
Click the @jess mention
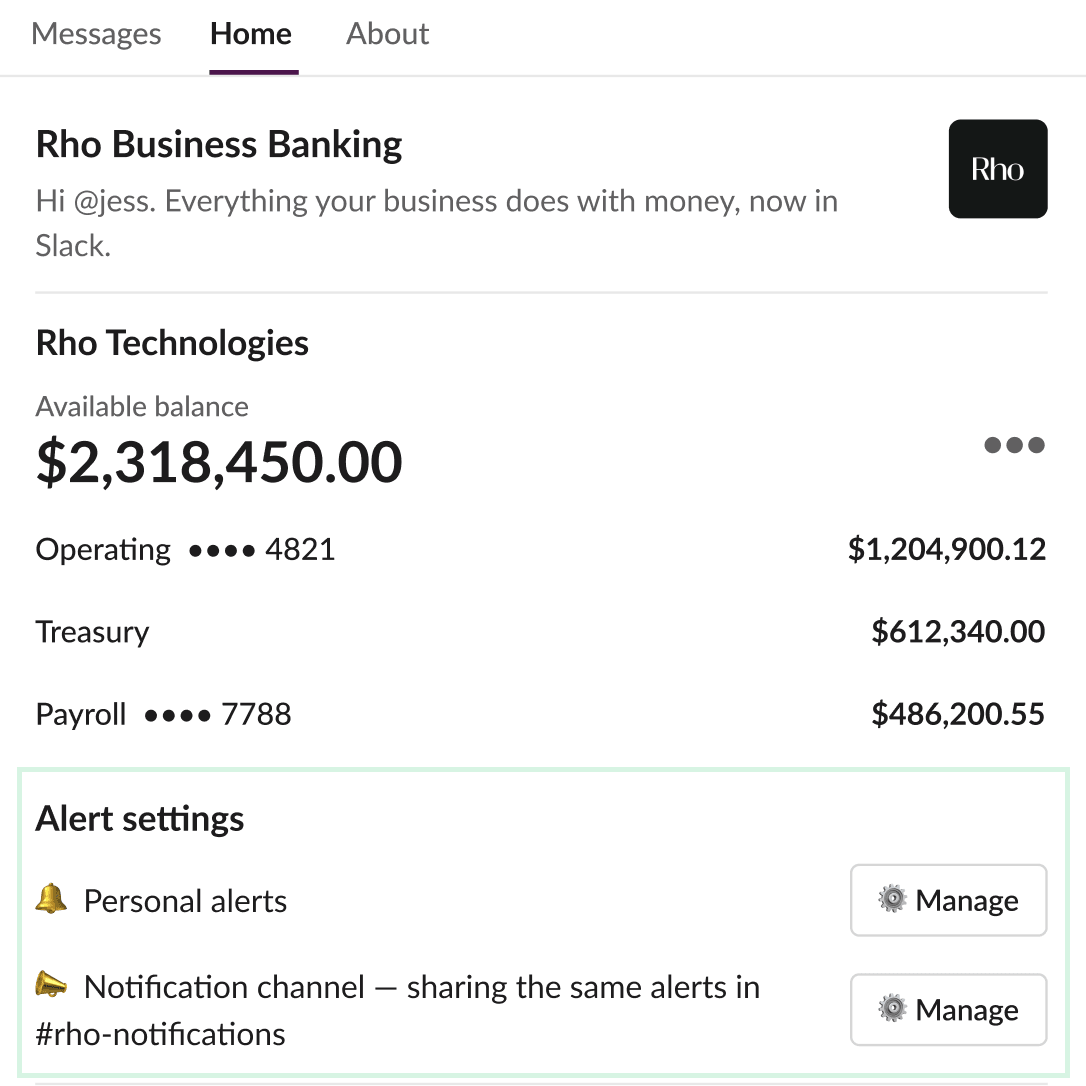[114, 202]
